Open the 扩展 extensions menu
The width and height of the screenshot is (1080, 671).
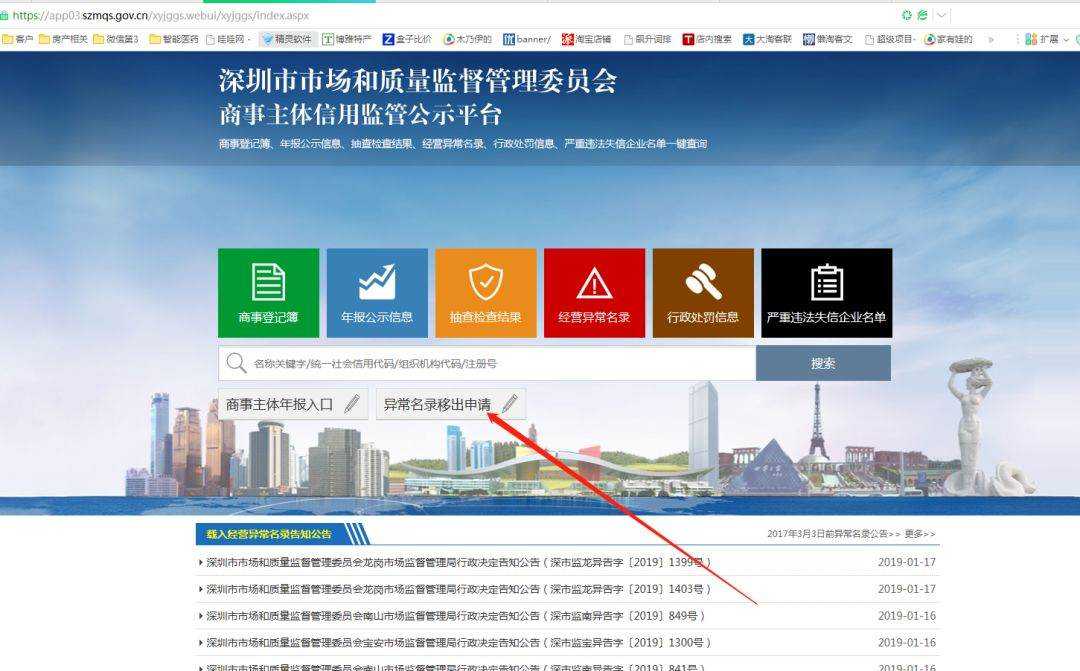click(1047, 39)
